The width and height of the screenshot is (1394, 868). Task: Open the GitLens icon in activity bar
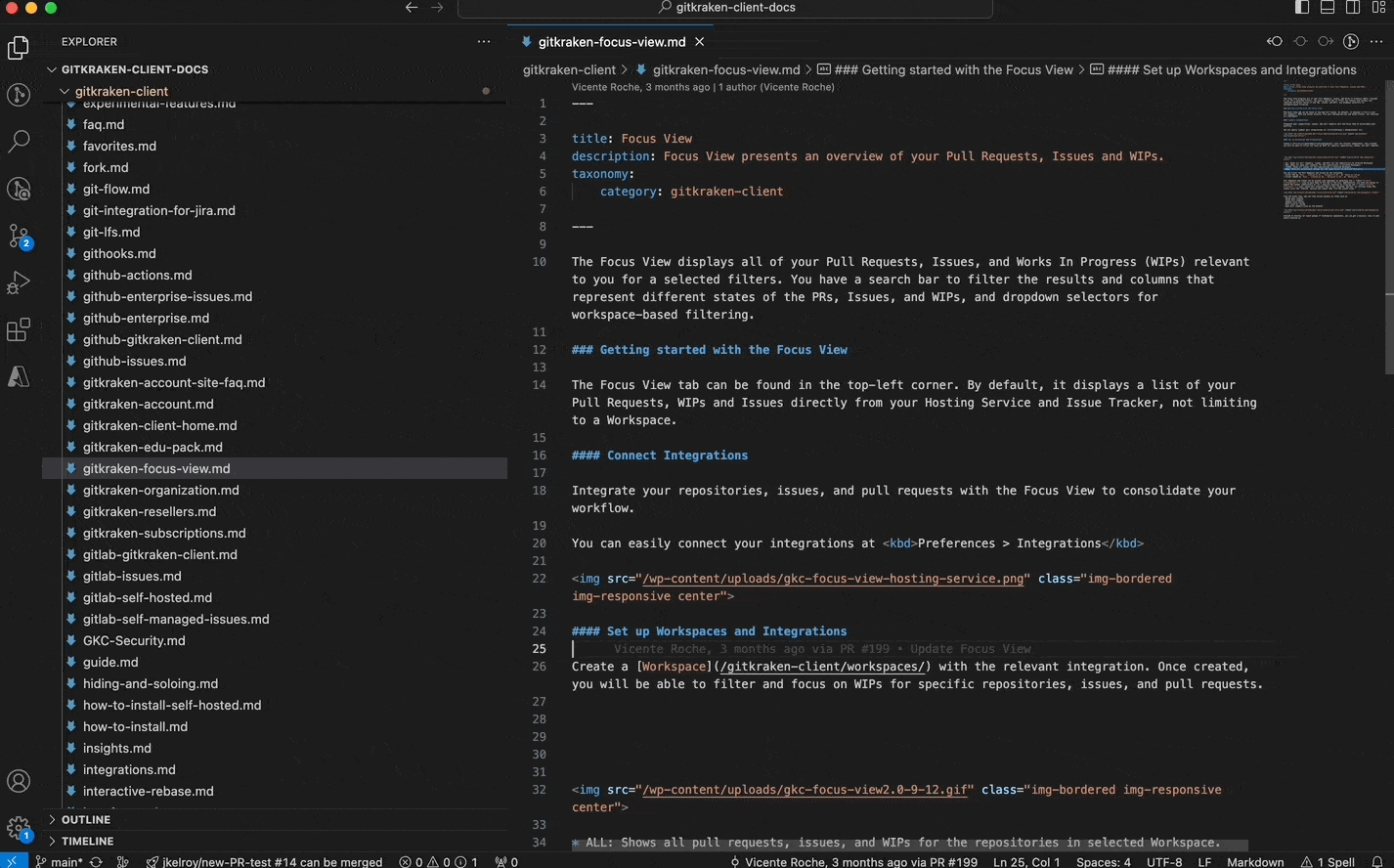pos(19,94)
